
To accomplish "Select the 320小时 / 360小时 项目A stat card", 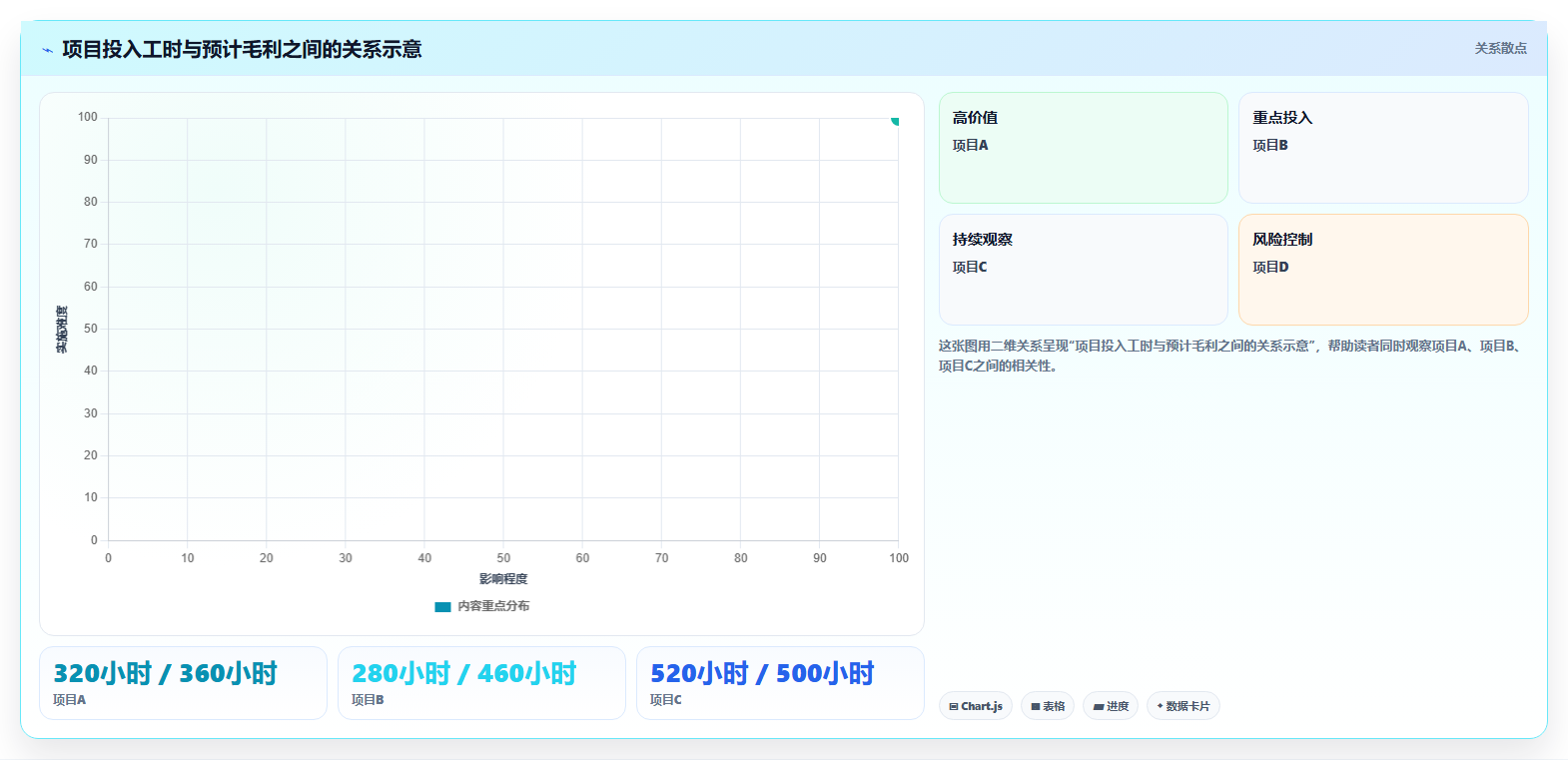I will [x=183, y=683].
